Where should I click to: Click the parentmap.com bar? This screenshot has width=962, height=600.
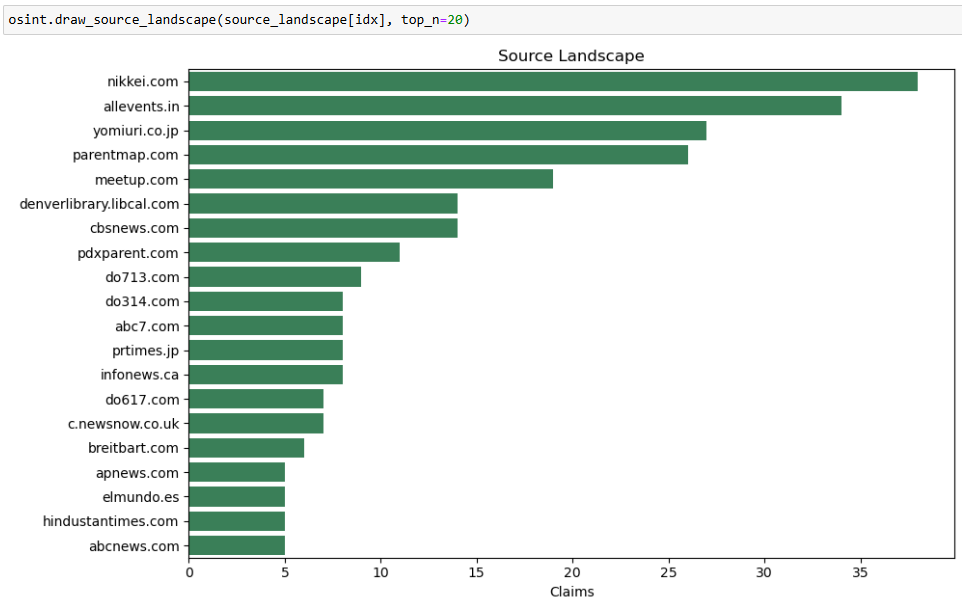[x=439, y=155]
